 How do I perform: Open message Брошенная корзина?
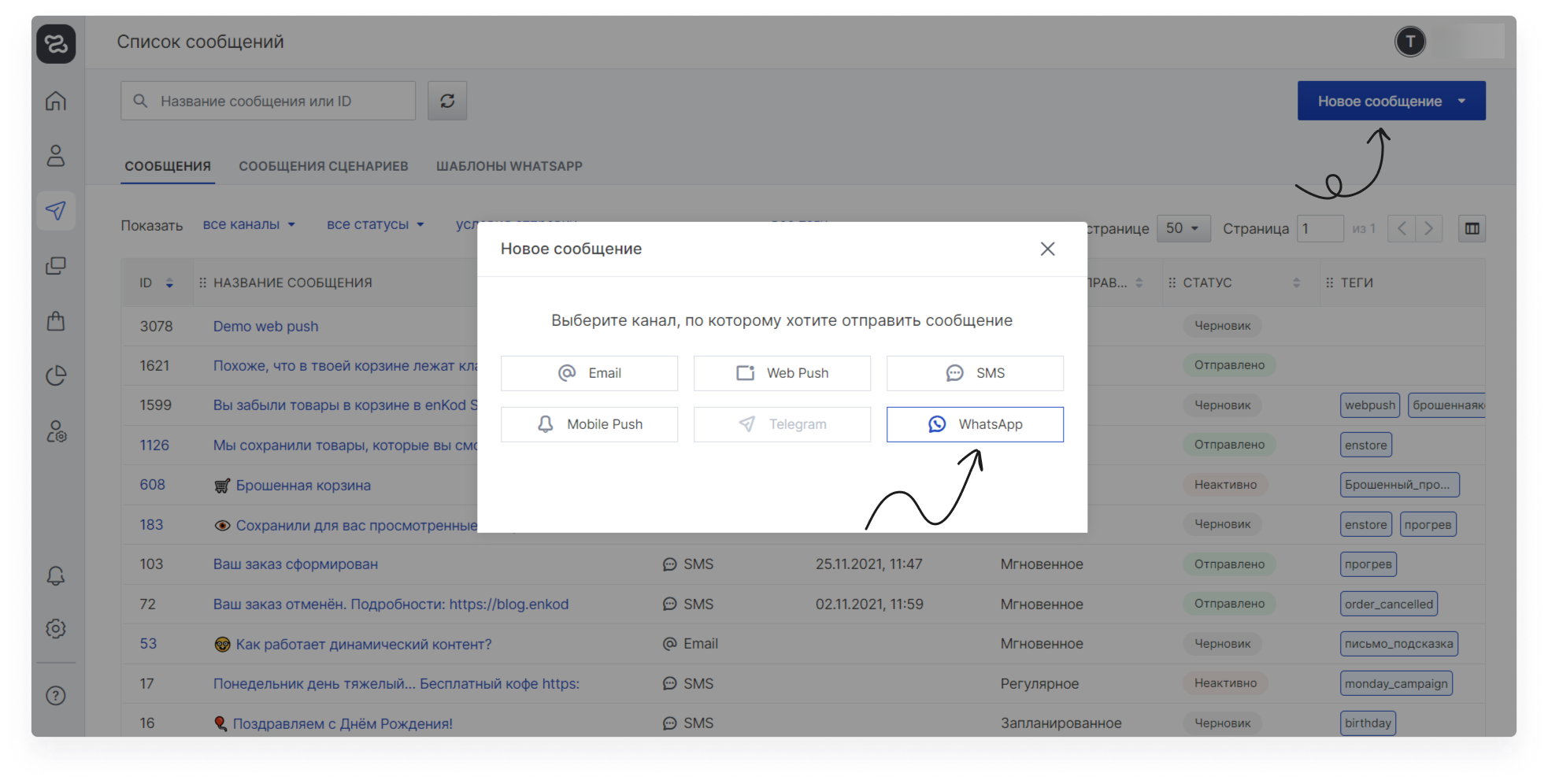(303, 486)
